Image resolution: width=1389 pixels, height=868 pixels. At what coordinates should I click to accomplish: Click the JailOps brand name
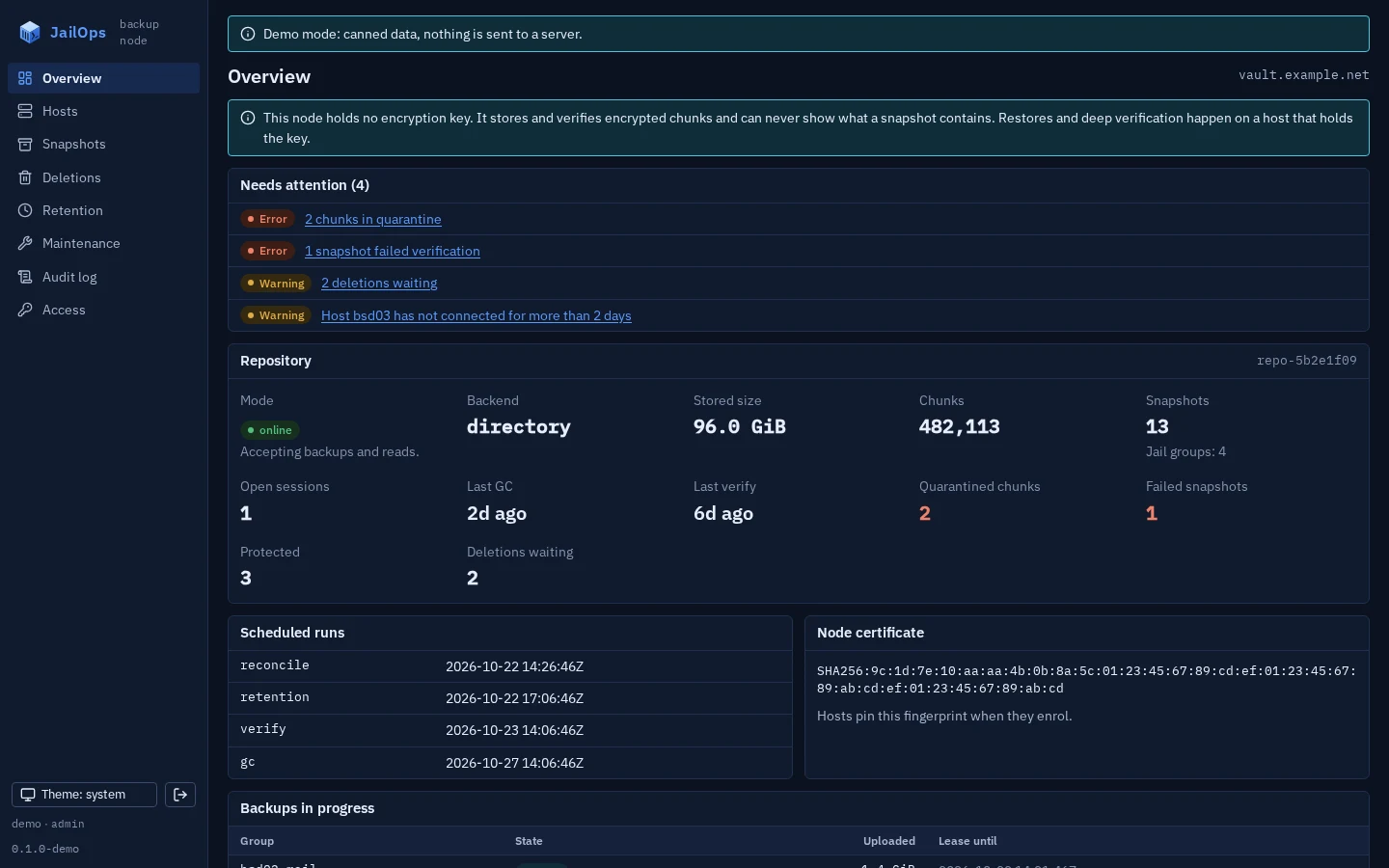pos(78,32)
